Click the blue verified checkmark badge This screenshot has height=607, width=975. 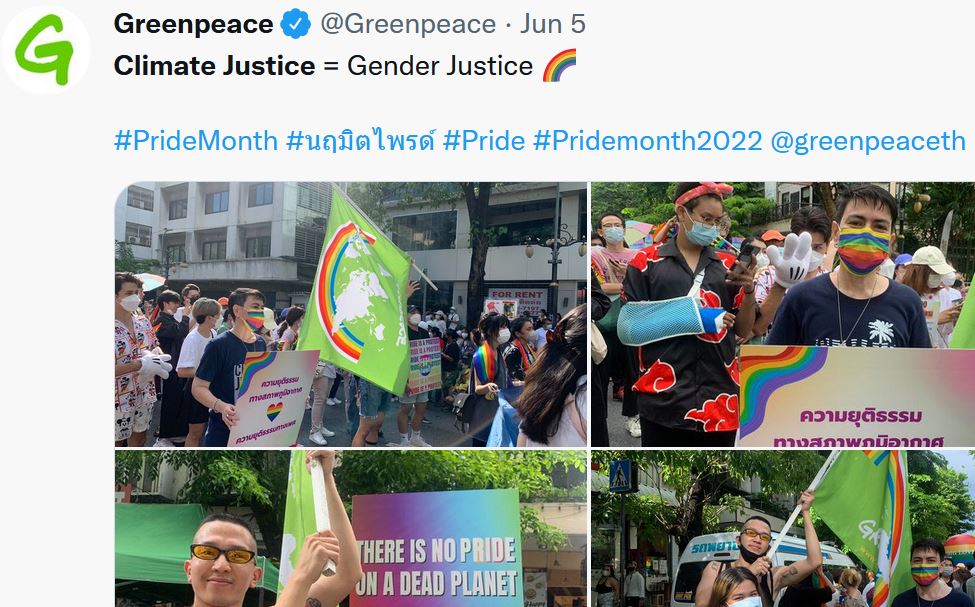pos(295,24)
